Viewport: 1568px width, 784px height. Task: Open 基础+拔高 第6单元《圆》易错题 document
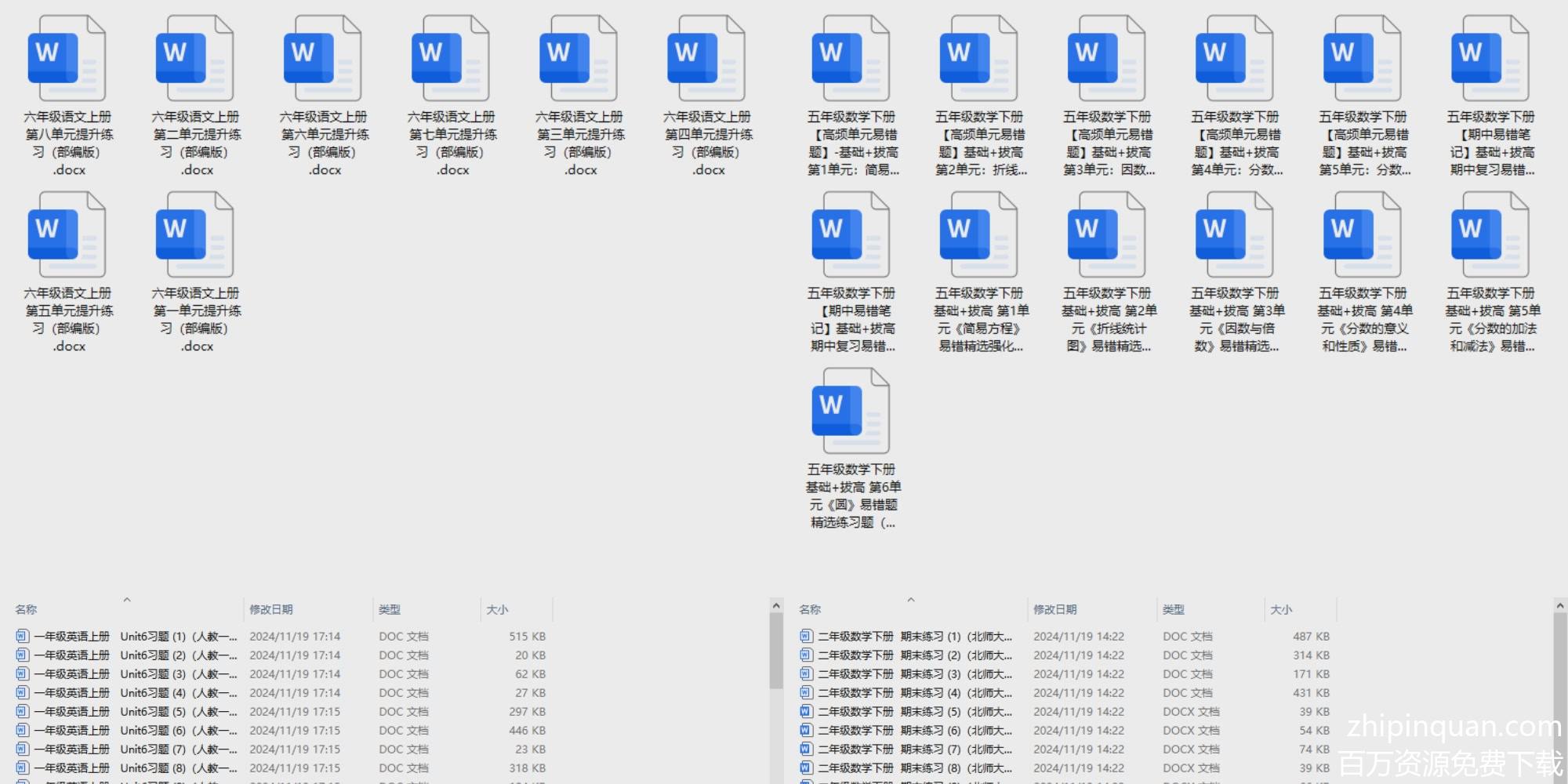(851, 412)
